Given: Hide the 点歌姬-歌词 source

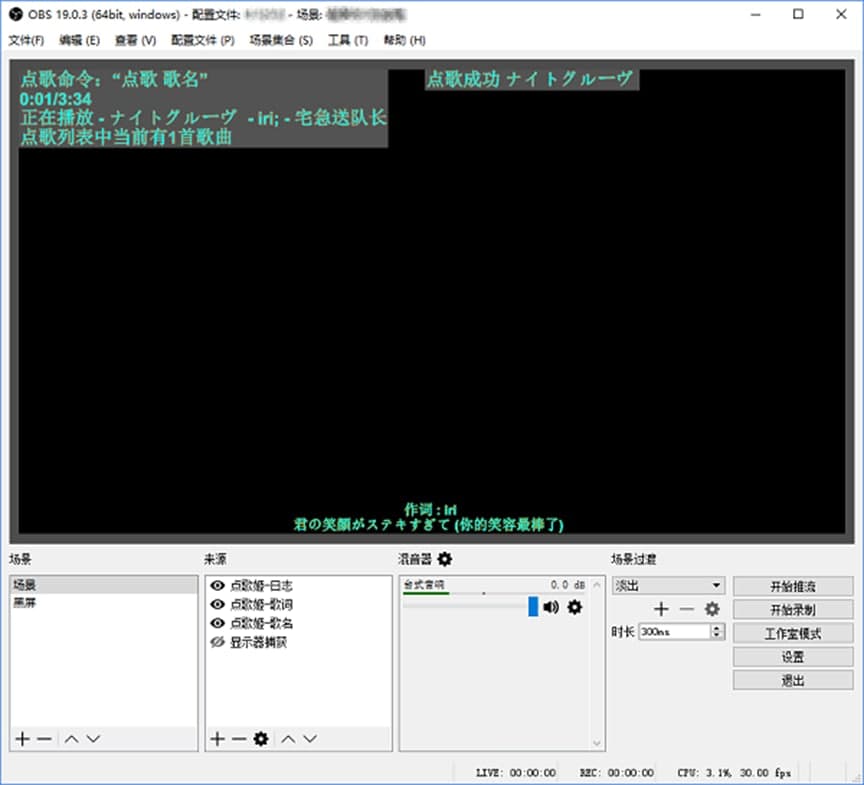Looking at the screenshot, I should (215, 604).
